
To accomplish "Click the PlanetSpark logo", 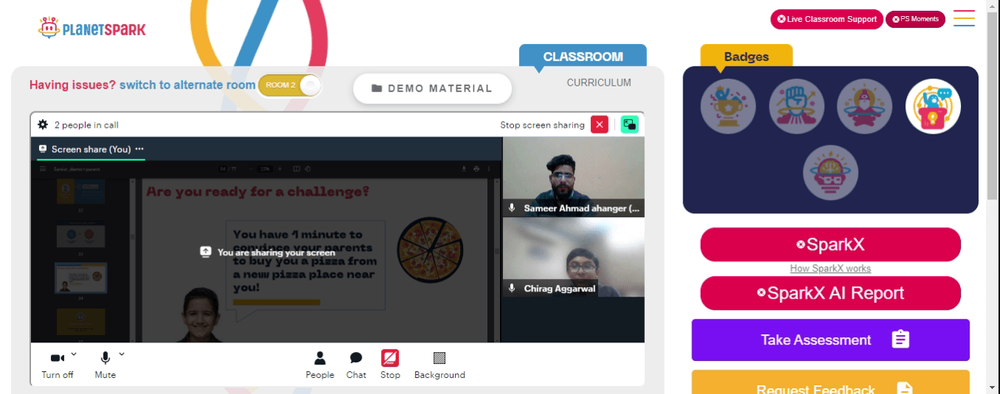I will pyautogui.click(x=92, y=28).
